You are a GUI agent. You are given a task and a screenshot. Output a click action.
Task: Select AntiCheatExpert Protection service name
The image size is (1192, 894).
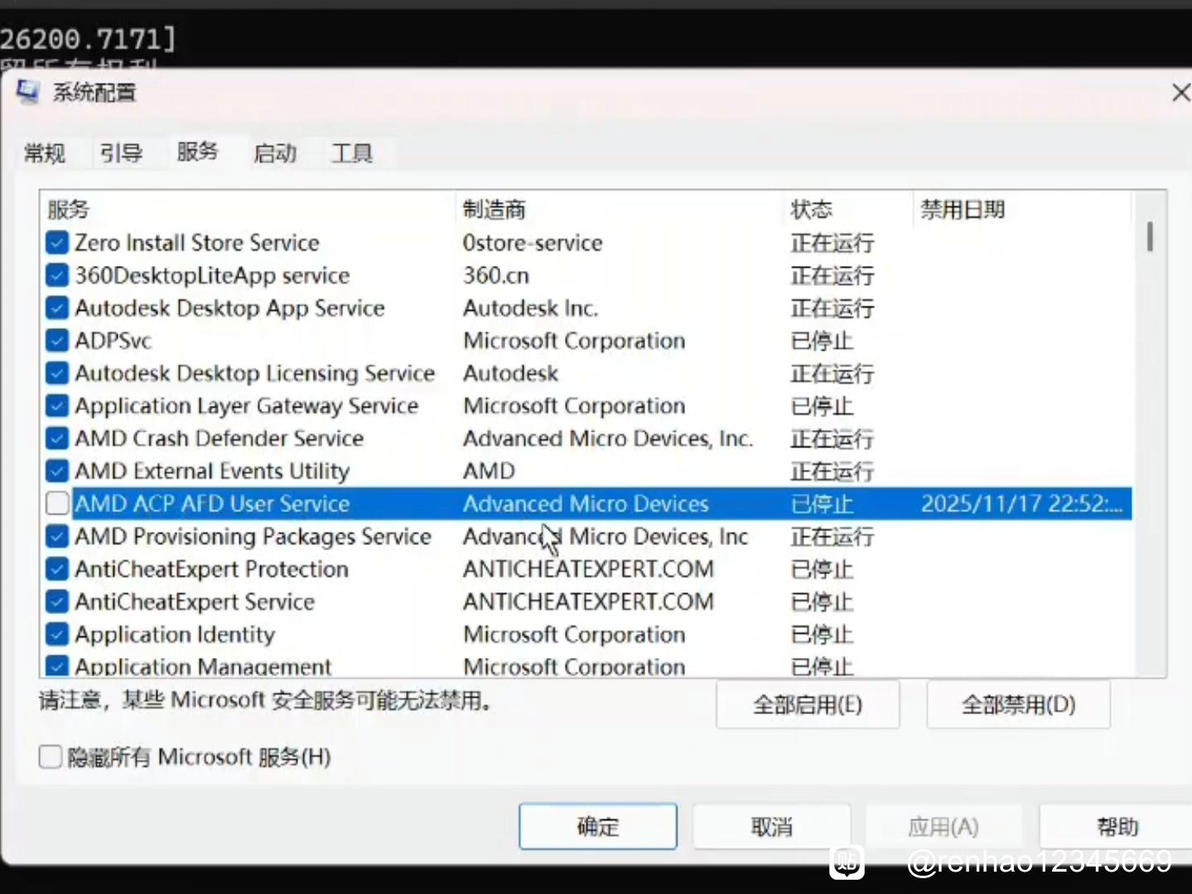point(211,569)
